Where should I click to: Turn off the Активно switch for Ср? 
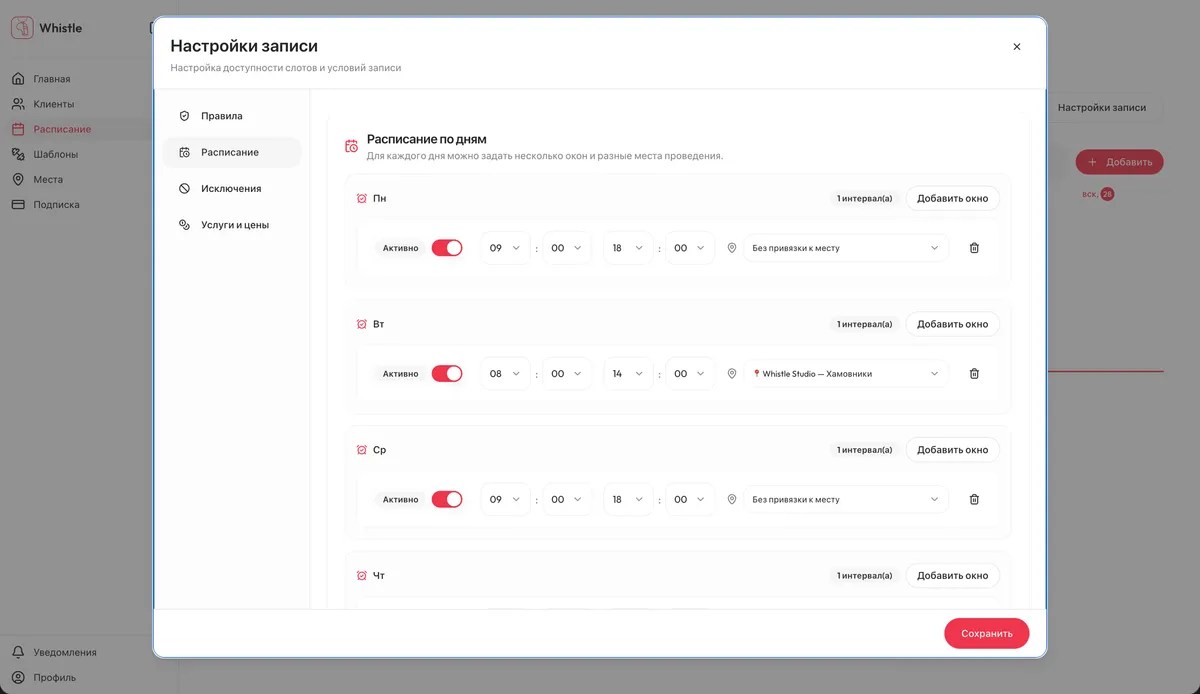(447, 500)
